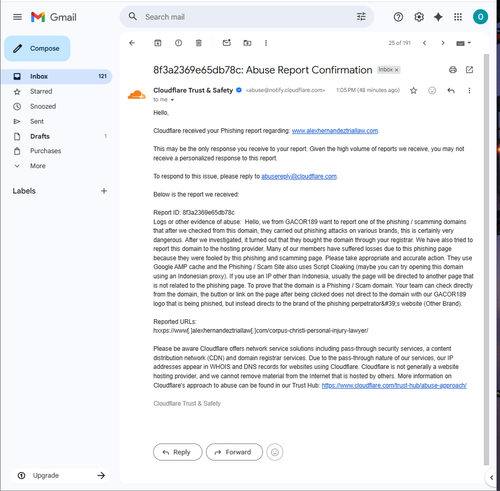Move the email to a folder

click(247, 43)
